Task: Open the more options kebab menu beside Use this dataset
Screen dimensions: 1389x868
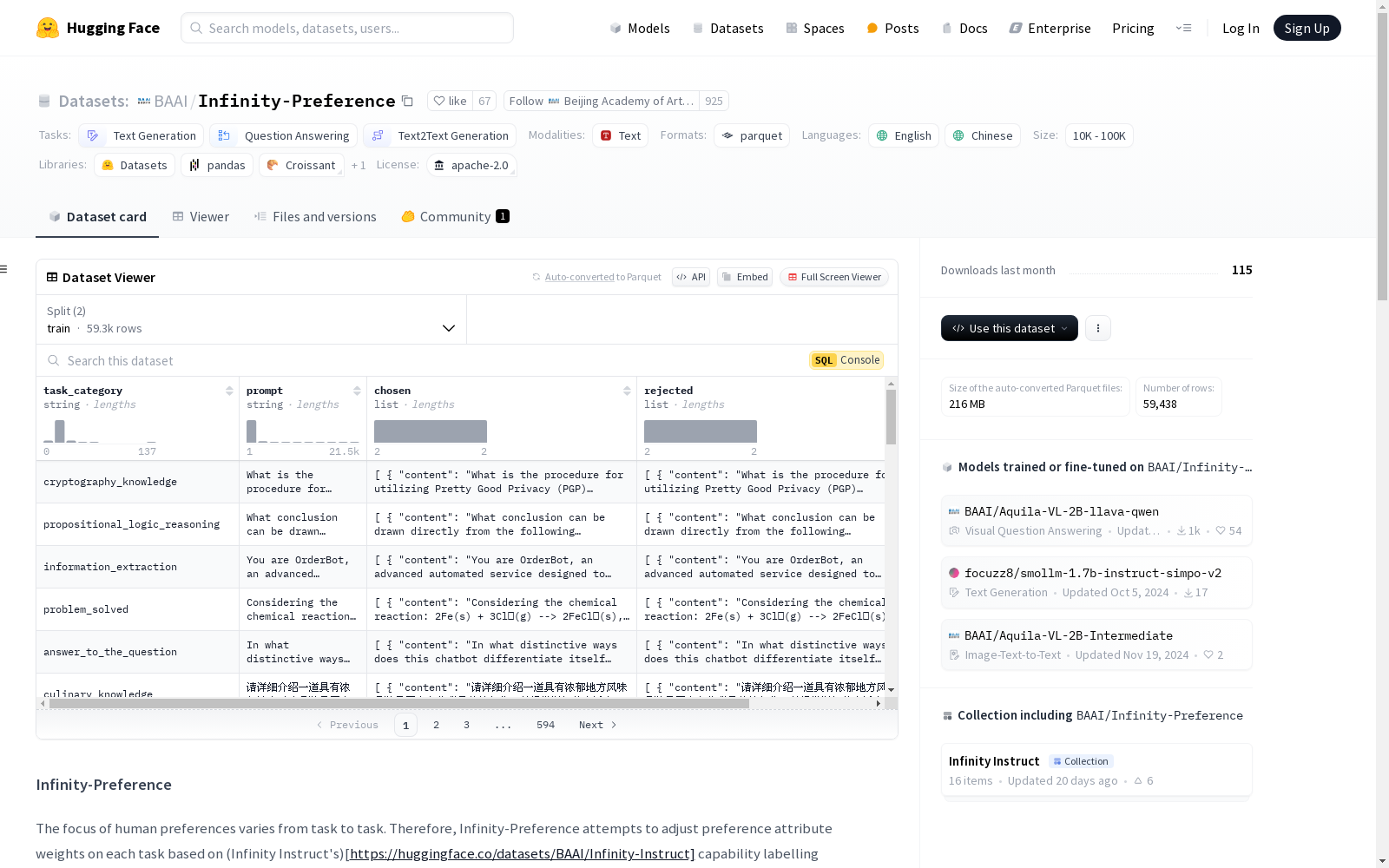Action: click(1098, 328)
